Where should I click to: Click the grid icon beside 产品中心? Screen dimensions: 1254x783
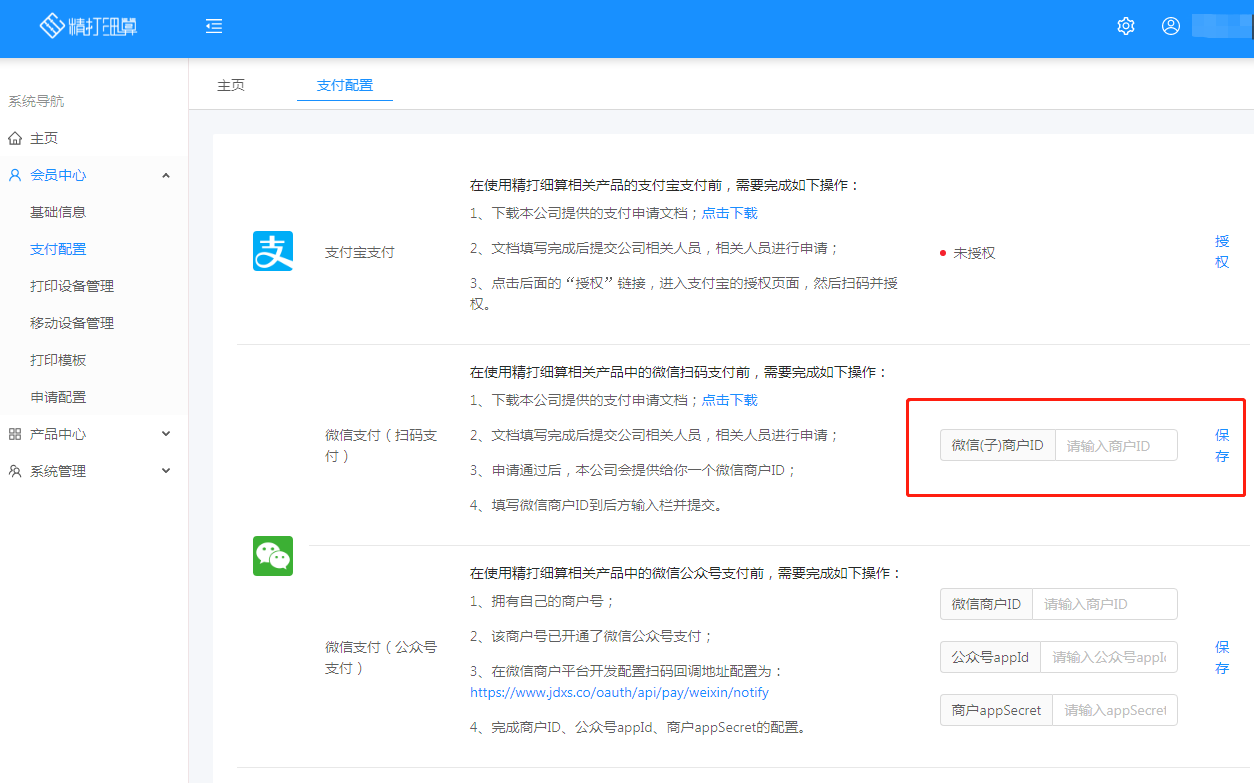coord(15,434)
